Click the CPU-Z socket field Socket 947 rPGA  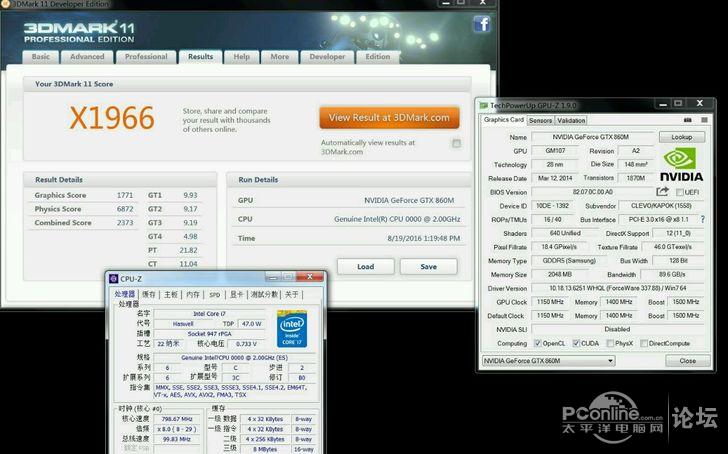click(209, 334)
